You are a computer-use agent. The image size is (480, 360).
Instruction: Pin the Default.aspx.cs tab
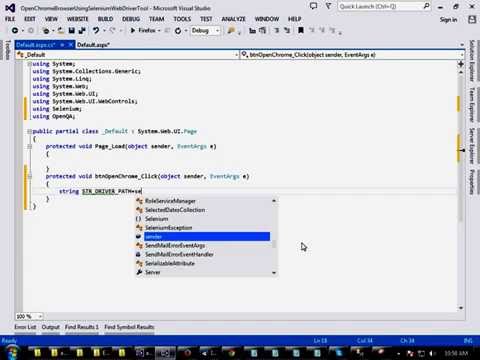pyautogui.click(x=62, y=45)
